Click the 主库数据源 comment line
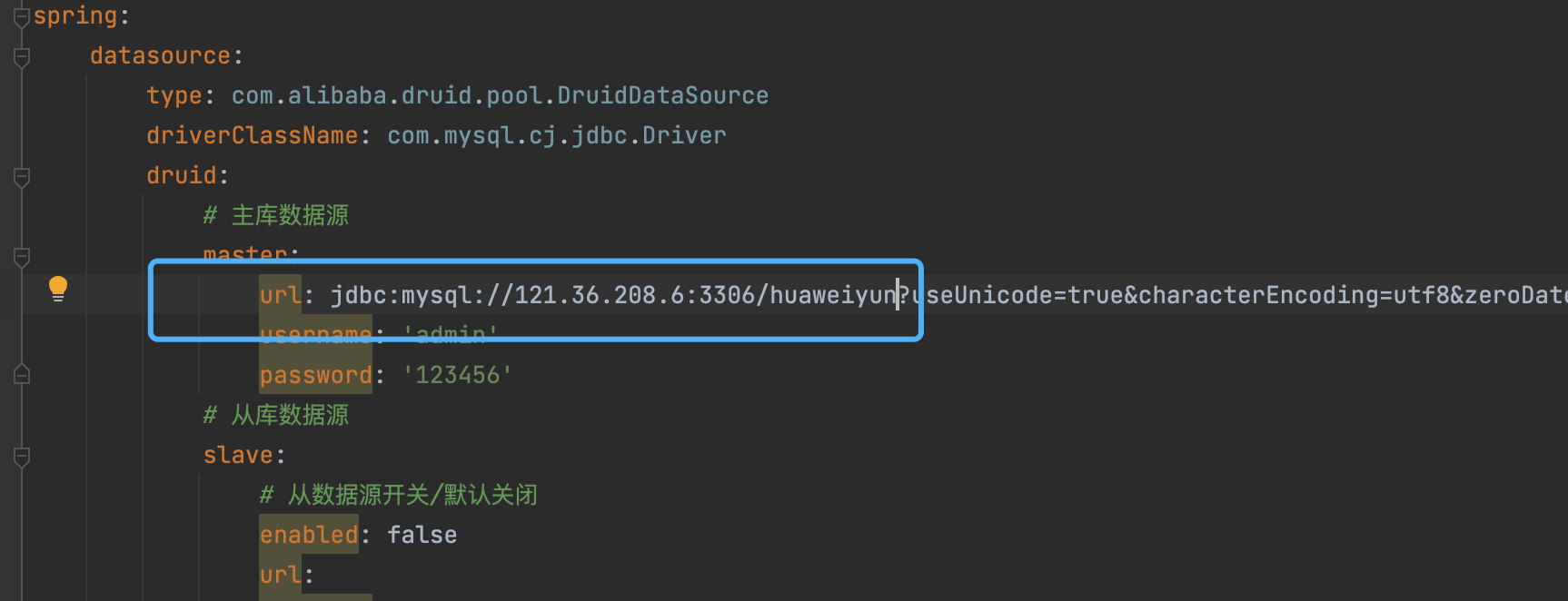This screenshot has width=1568, height=601. click(276, 215)
